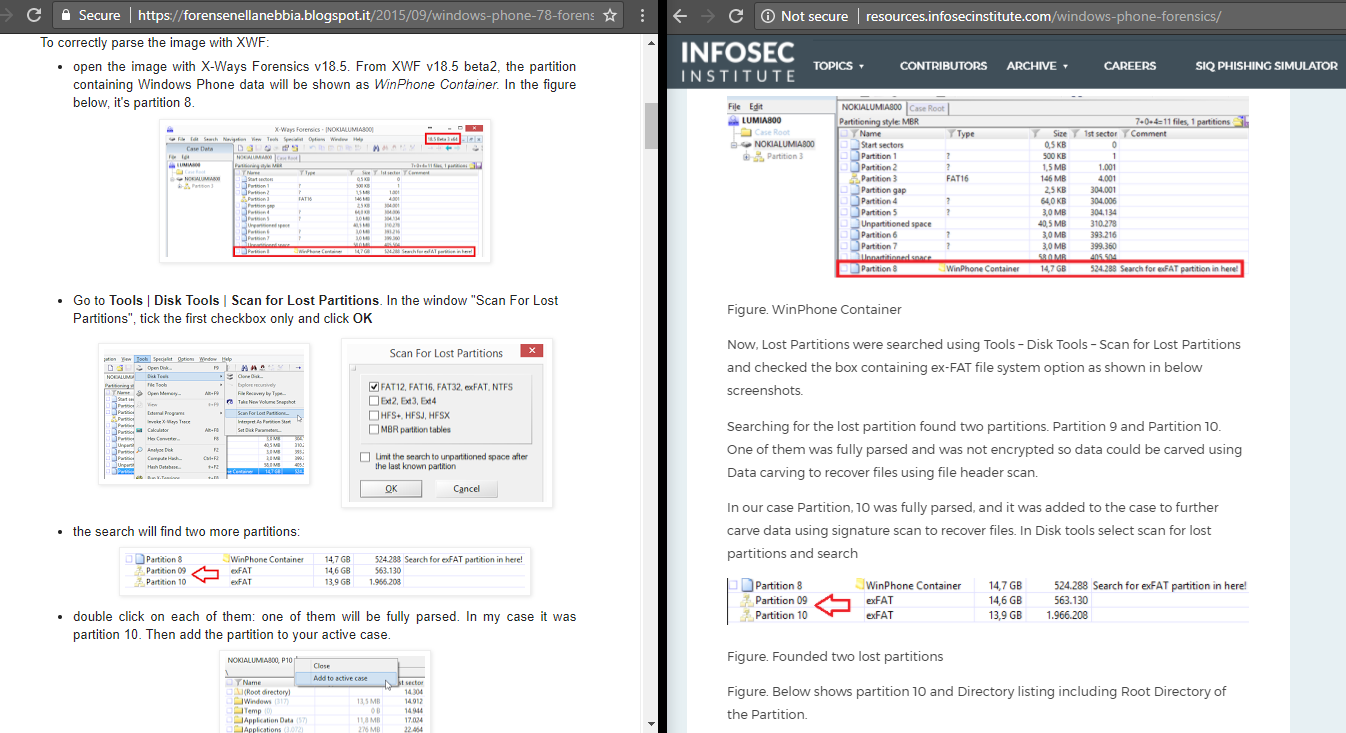This screenshot has height=733, width=1346.
Task: Open the CAREERS menu item
Action: click(x=1130, y=66)
